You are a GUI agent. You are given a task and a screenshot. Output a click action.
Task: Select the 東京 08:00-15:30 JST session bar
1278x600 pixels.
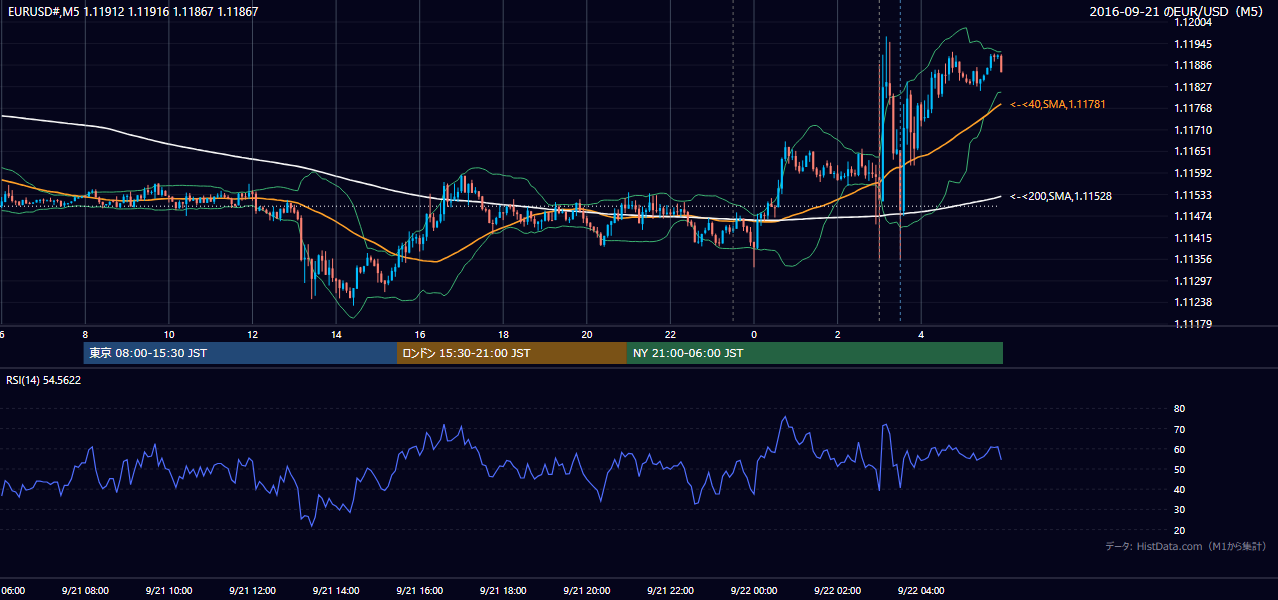(240, 353)
